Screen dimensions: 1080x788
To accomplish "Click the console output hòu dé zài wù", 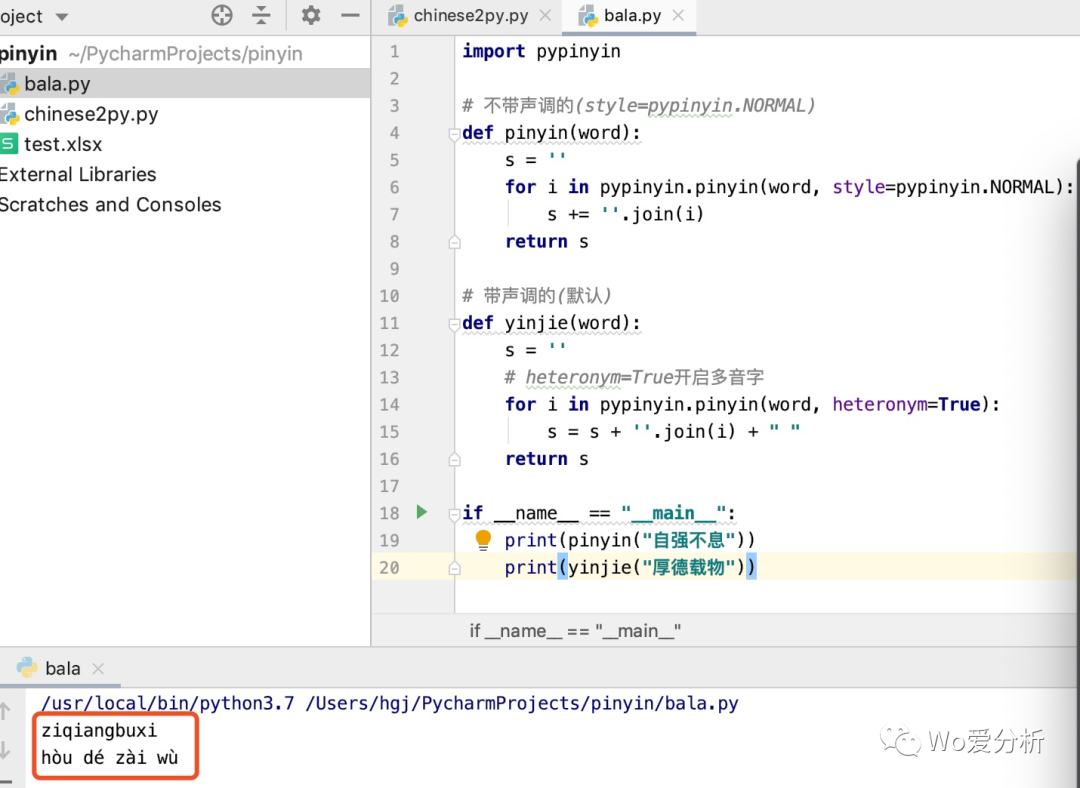I will click(110, 758).
